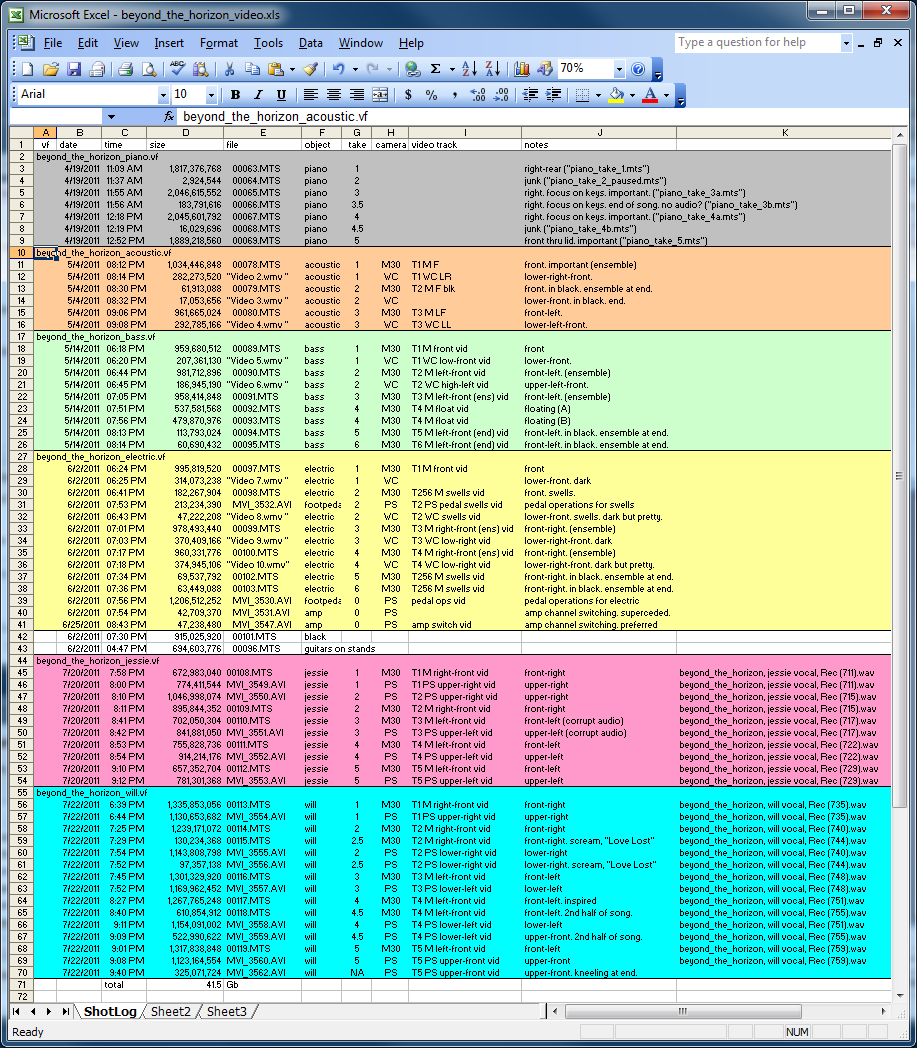Expand the Font Color palette arrow
The height and width of the screenshot is (1048, 917).
pos(666,95)
